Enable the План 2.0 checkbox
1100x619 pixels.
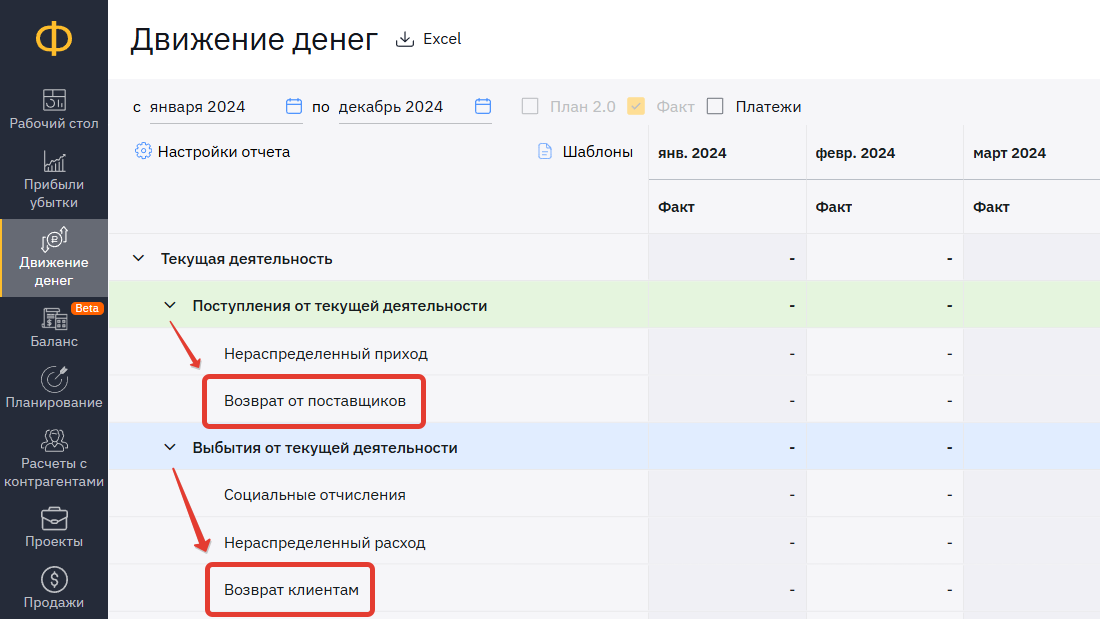coord(530,106)
